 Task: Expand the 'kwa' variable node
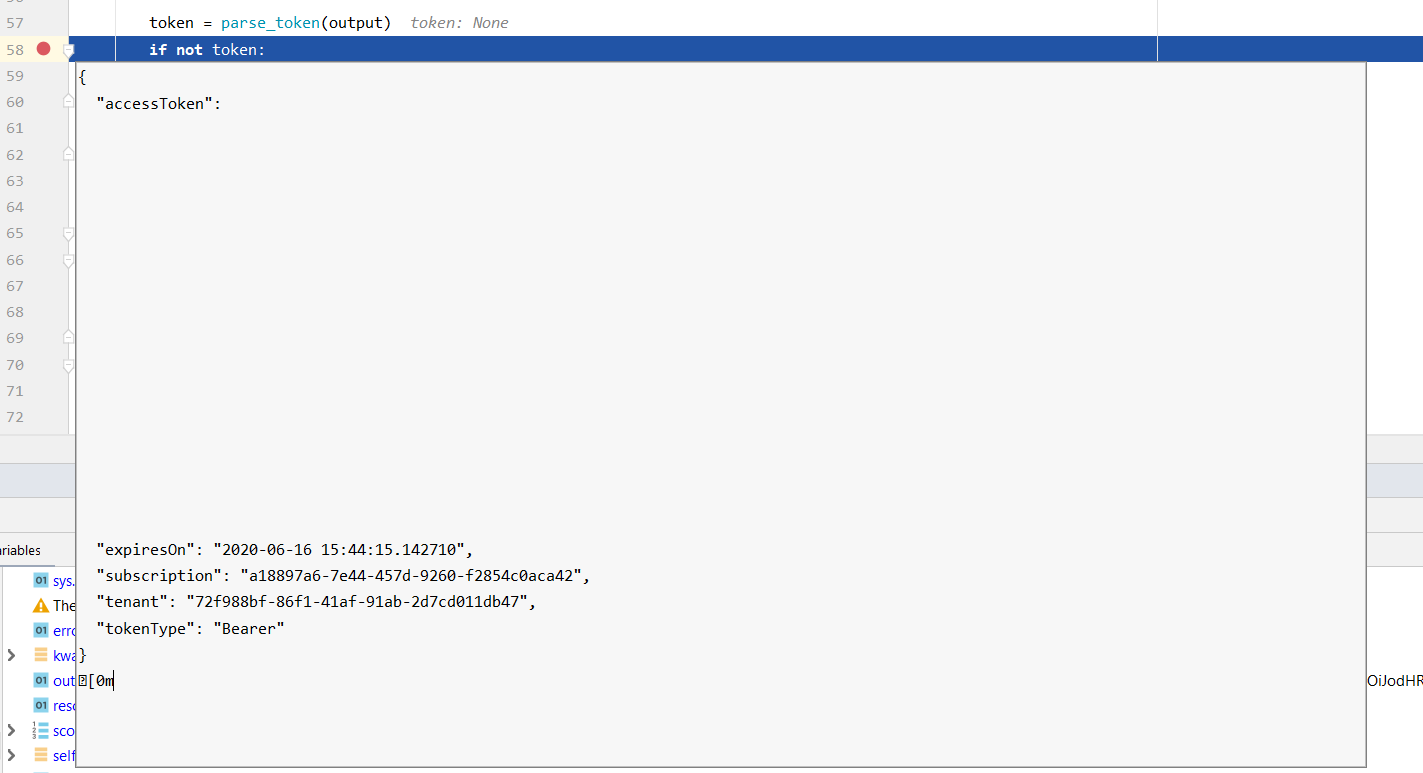tap(12, 655)
